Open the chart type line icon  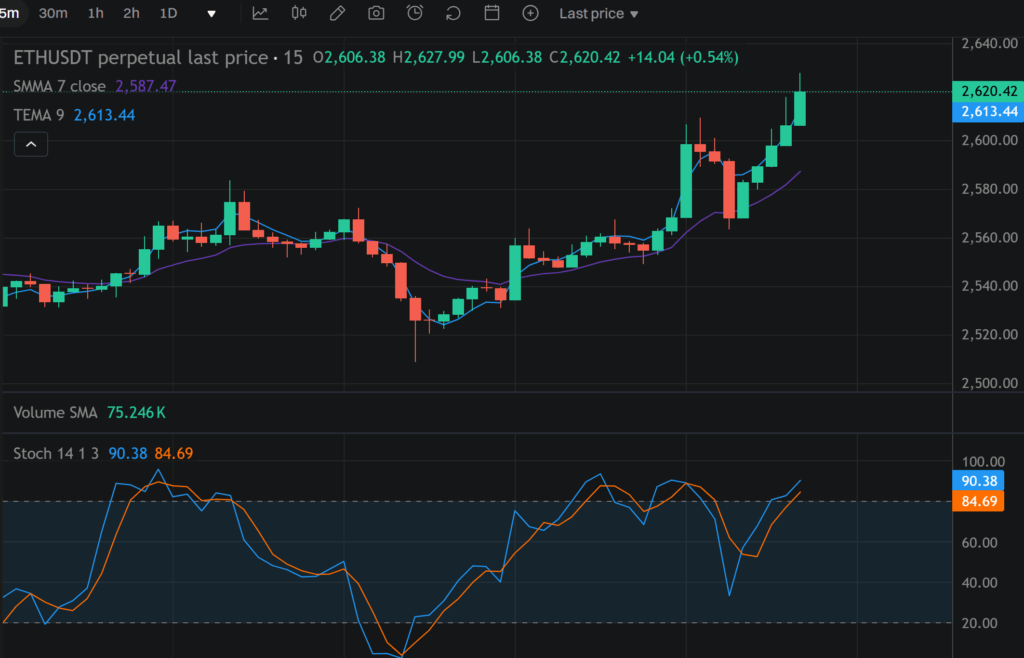click(260, 13)
